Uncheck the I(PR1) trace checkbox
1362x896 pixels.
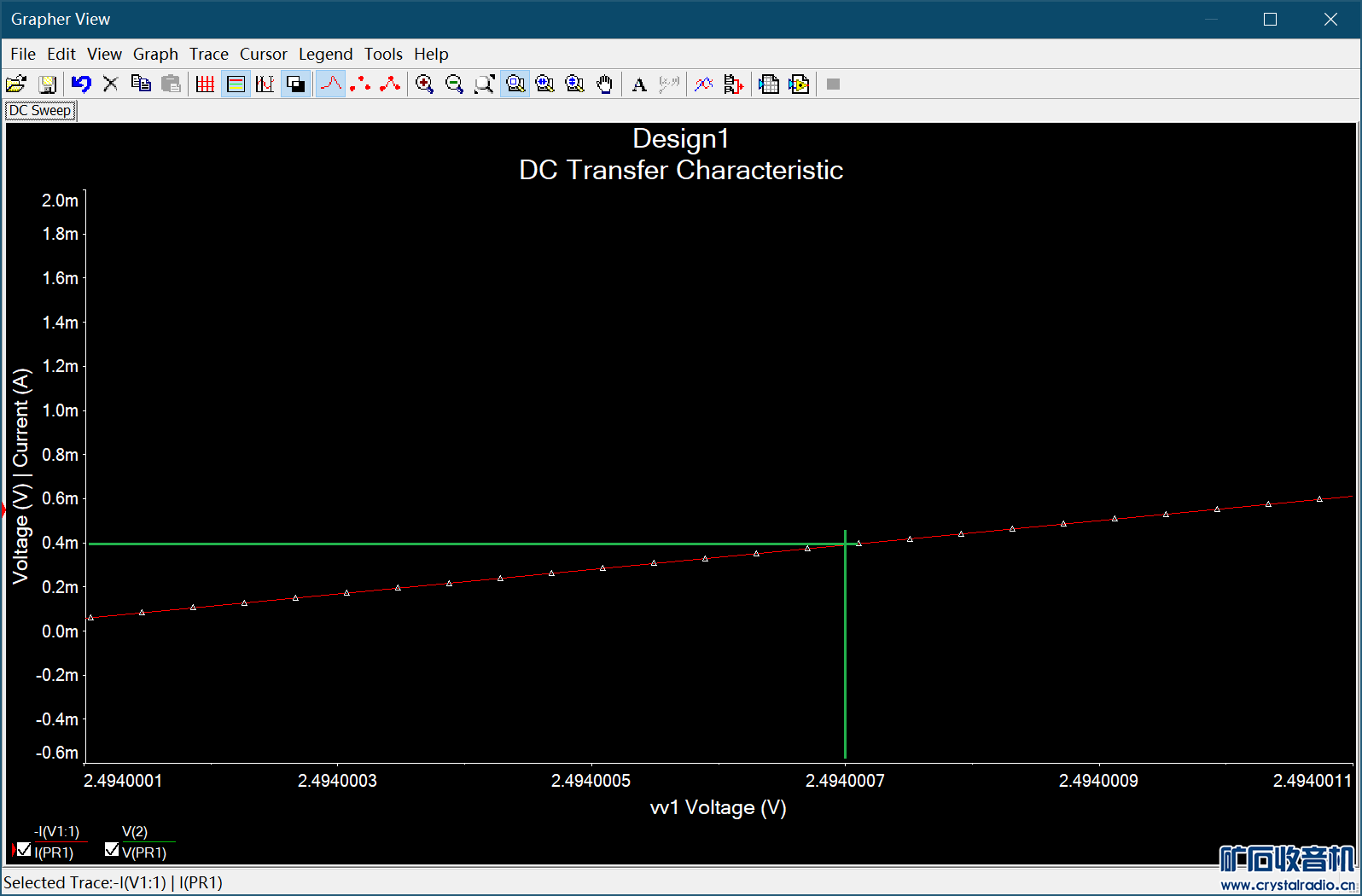24,850
